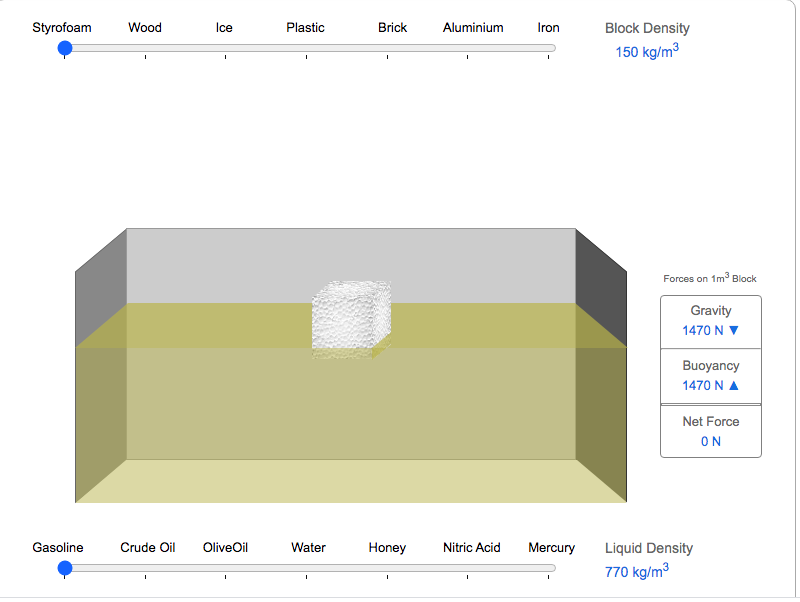
Task: Select Mercury on the liquid scale
Action: [x=551, y=548]
